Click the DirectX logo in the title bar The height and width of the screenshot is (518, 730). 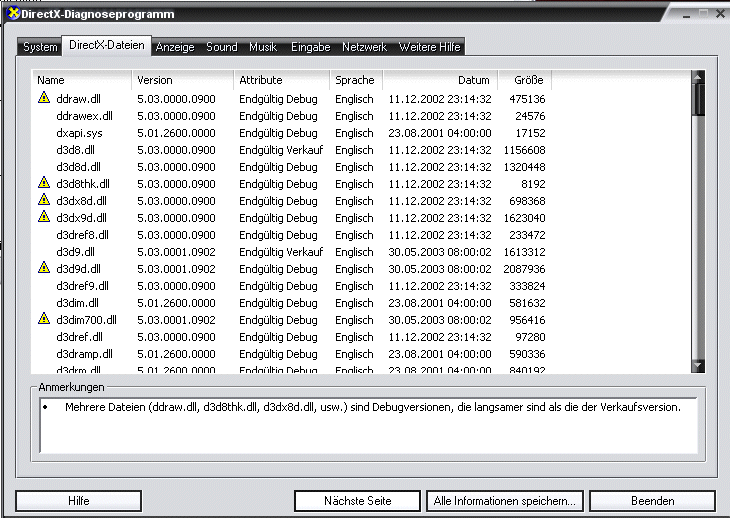(x=14, y=13)
